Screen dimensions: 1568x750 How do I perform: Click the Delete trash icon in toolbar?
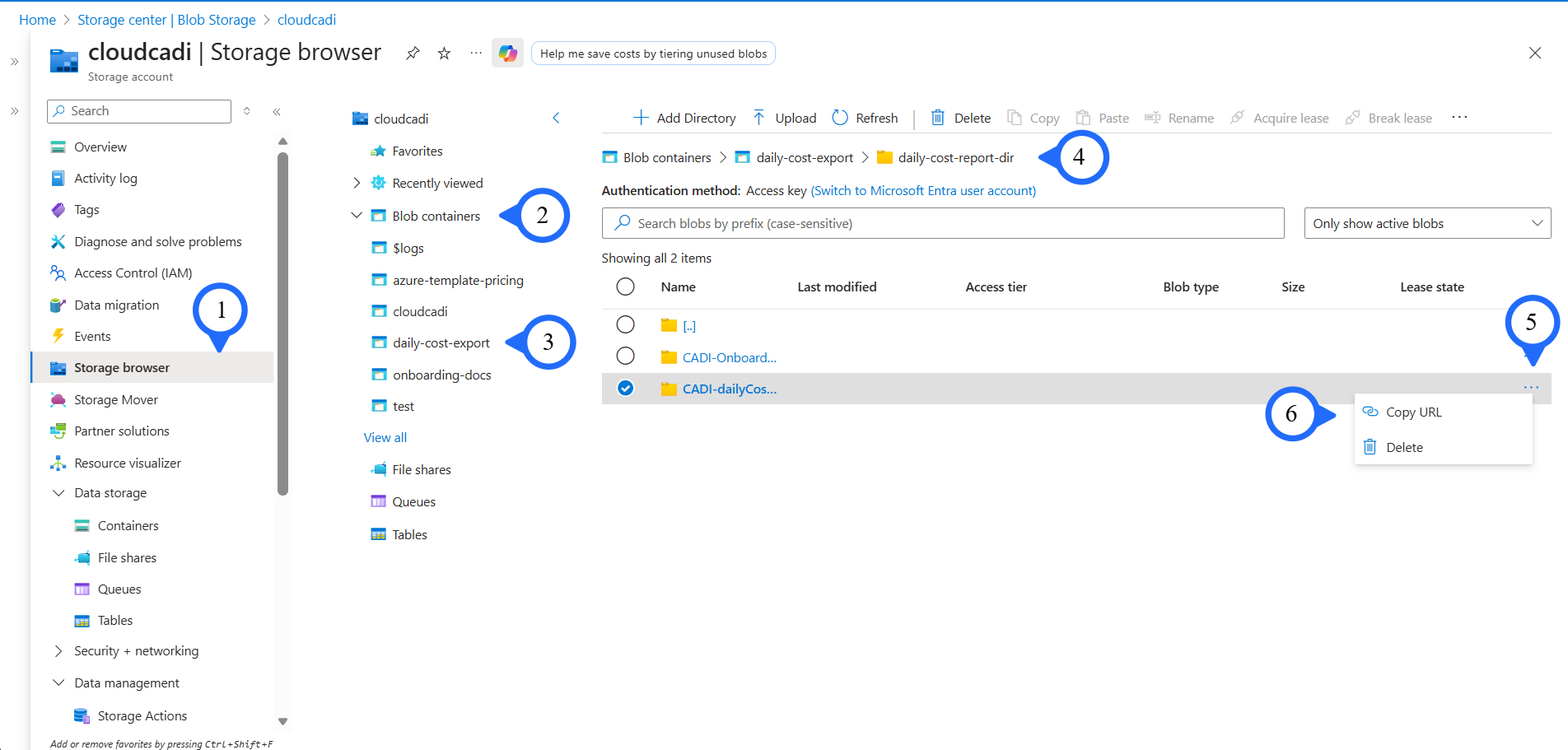[x=937, y=118]
